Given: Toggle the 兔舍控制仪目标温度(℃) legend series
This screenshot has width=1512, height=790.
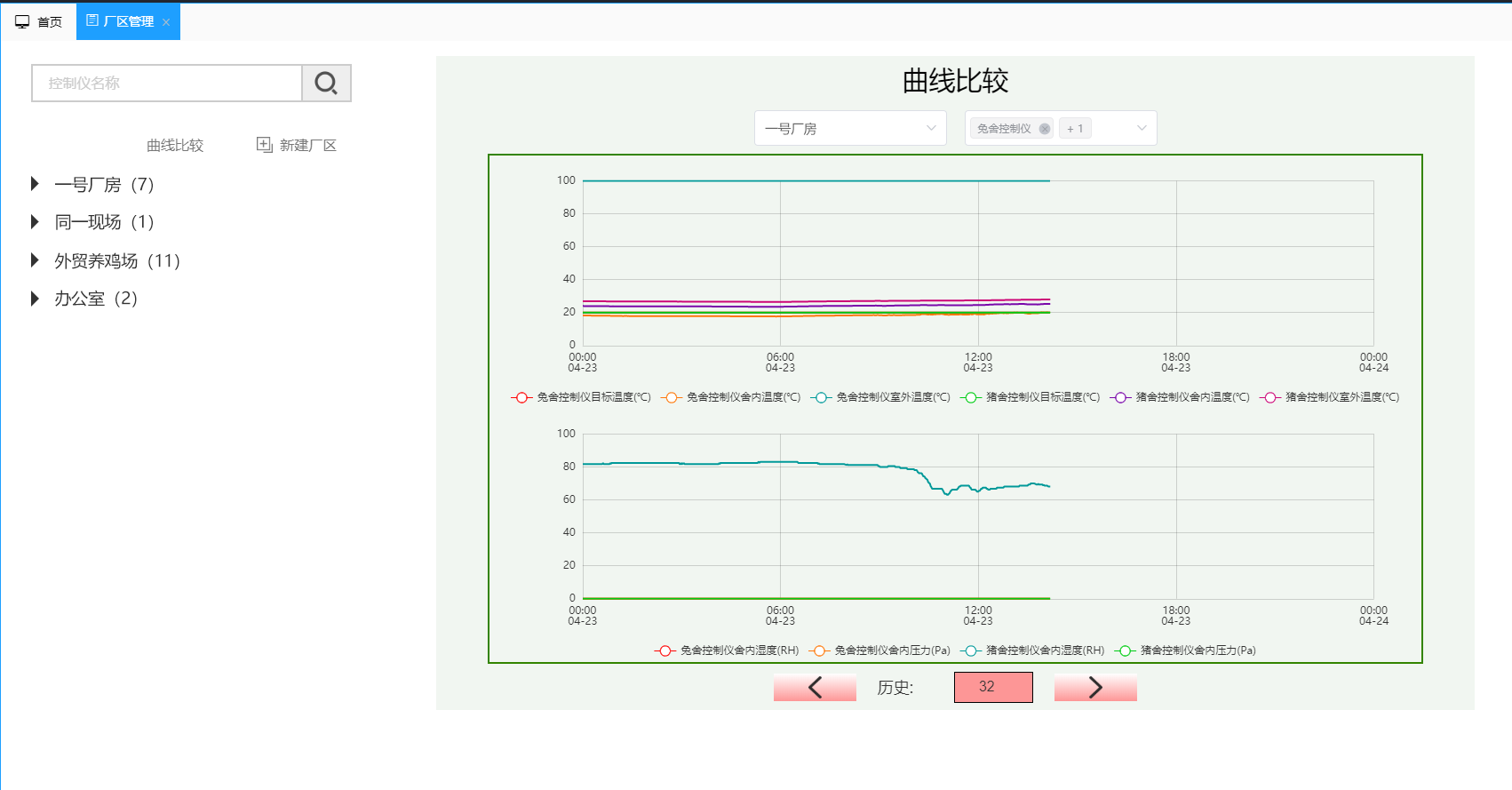Looking at the screenshot, I should 582,397.
